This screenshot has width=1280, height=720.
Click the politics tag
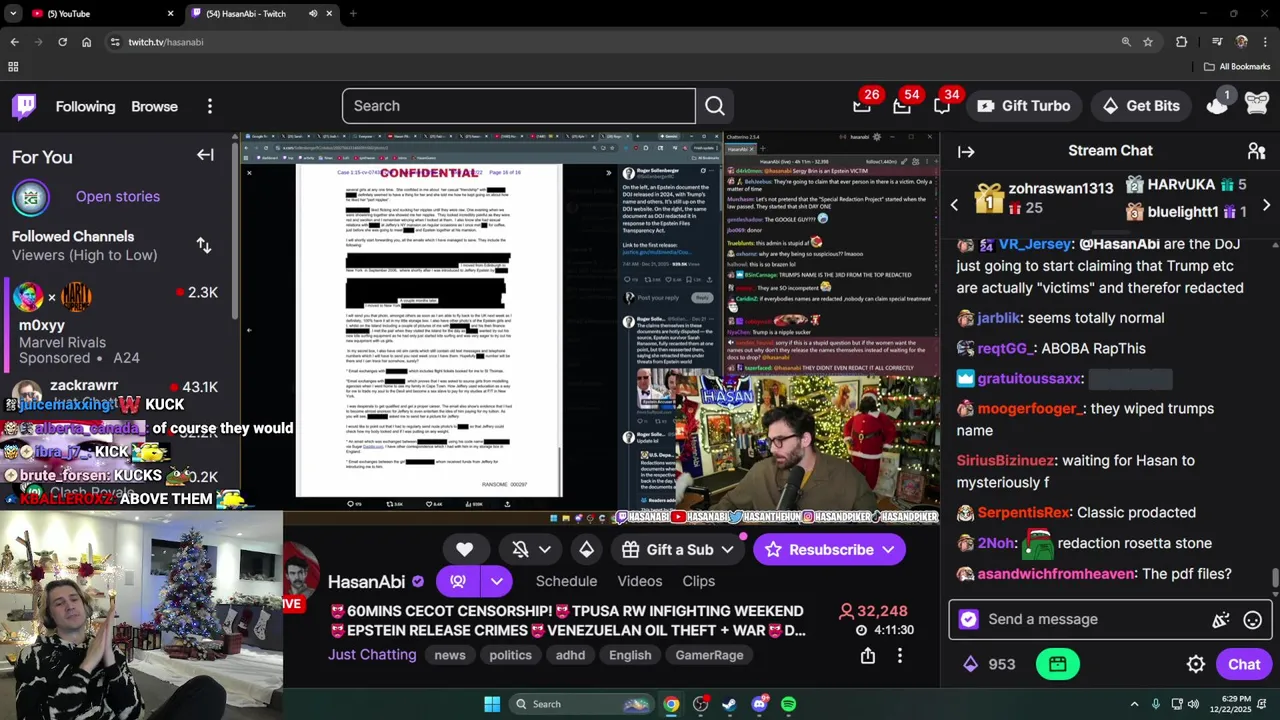click(x=510, y=655)
